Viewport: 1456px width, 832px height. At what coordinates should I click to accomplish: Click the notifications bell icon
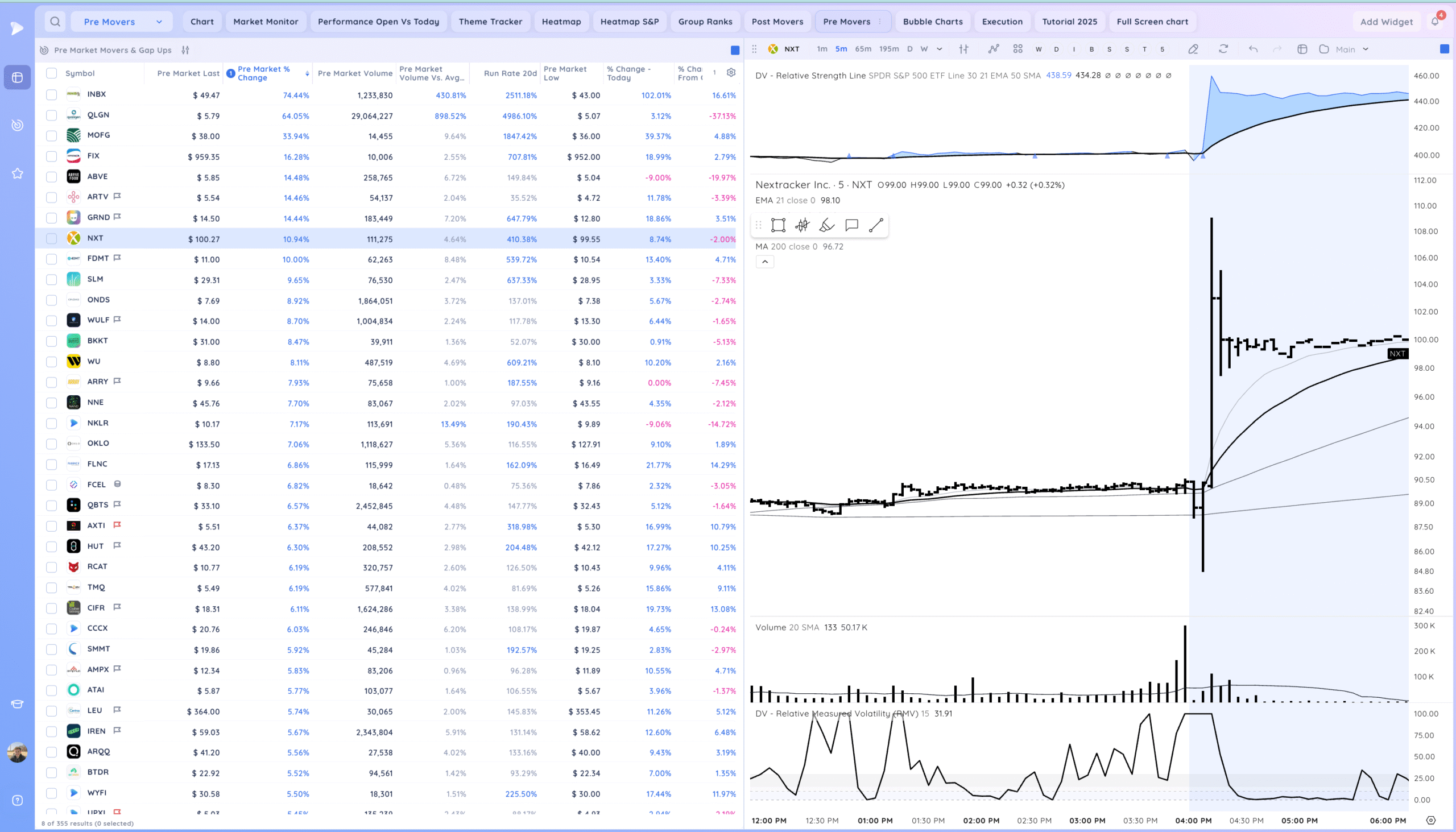click(x=1434, y=22)
